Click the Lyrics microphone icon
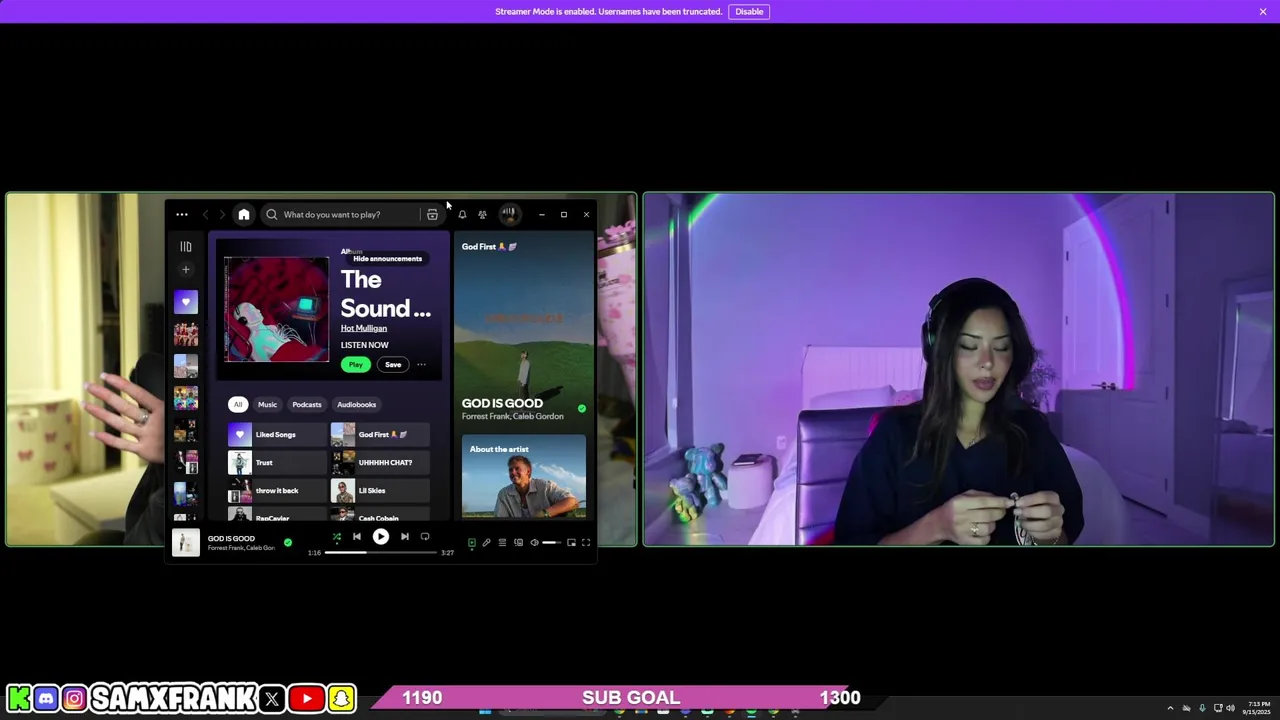This screenshot has height=720, width=1280. pos(487,542)
